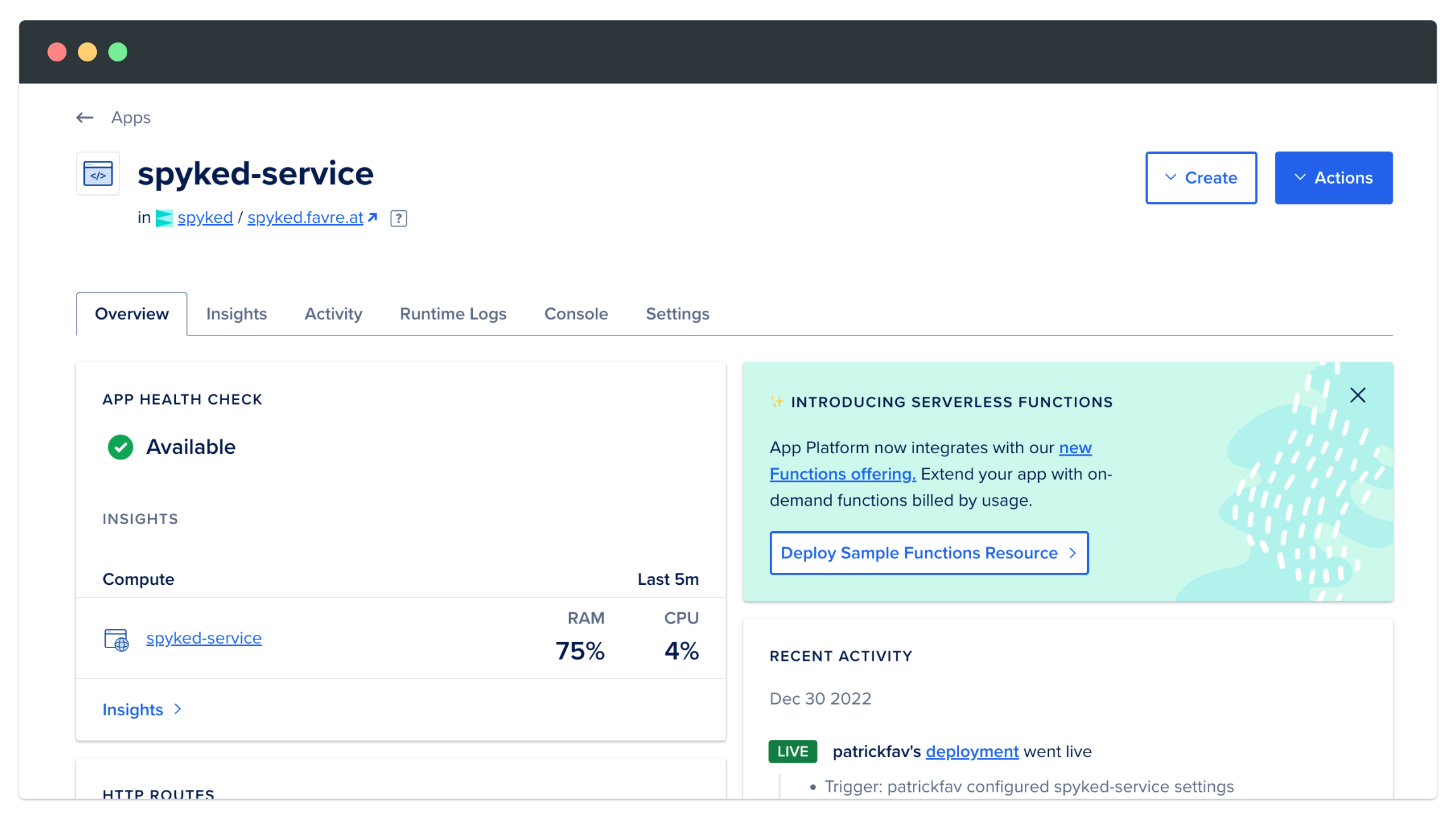Go to the Settings tab

pyautogui.click(x=677, y=314)
